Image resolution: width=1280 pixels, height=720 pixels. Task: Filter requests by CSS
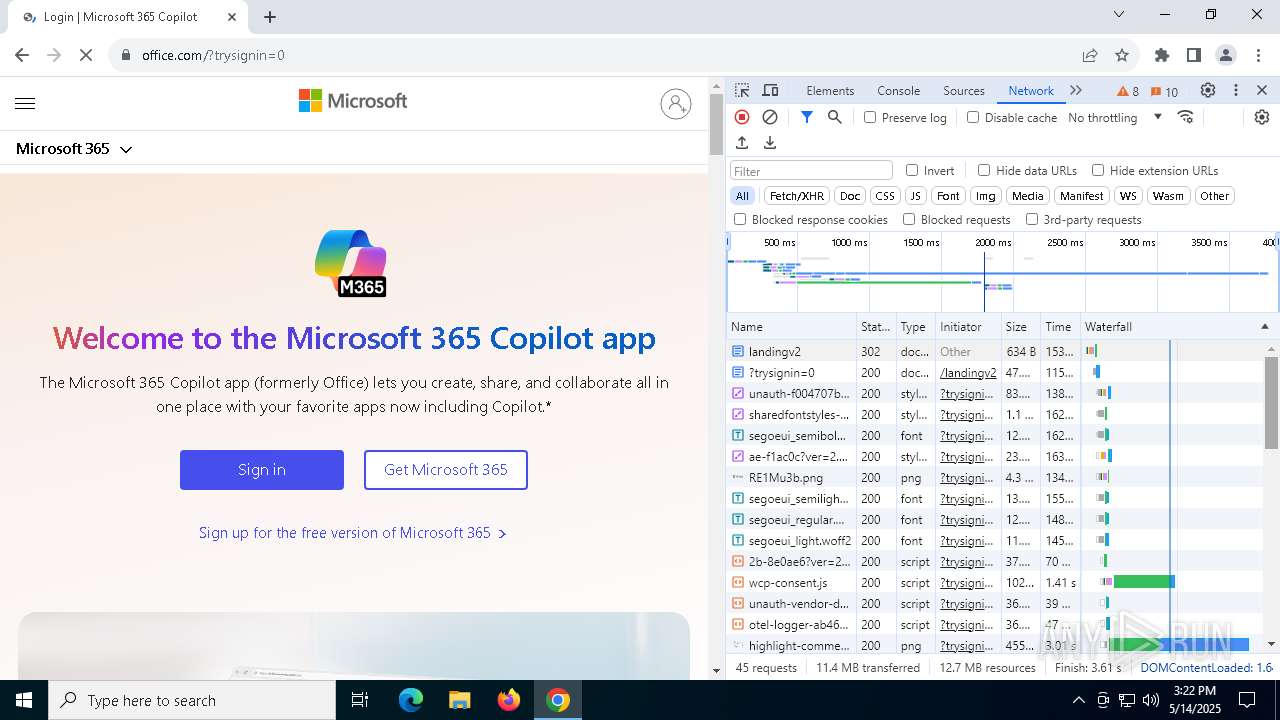pos(885,196)
